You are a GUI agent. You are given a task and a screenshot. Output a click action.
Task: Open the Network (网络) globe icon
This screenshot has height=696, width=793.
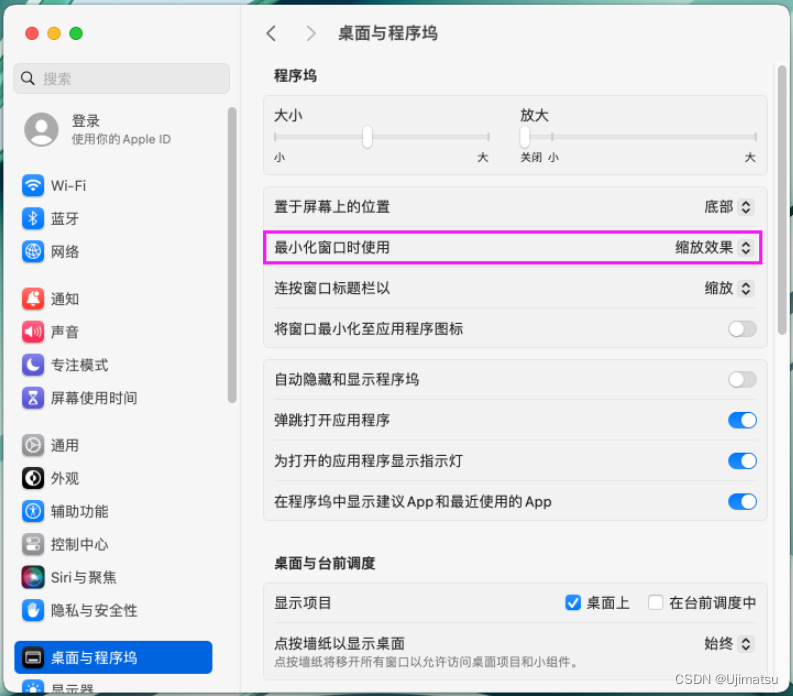point(33,251)
